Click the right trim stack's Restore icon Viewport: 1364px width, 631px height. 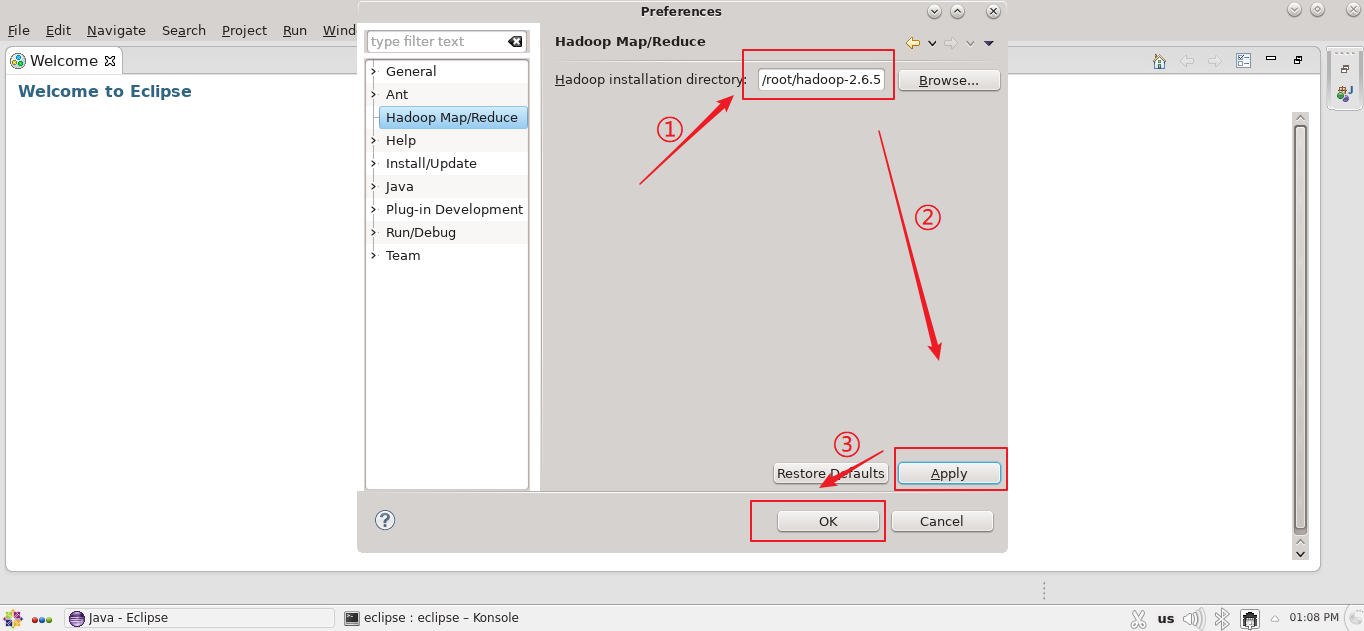click(1346, 69)
